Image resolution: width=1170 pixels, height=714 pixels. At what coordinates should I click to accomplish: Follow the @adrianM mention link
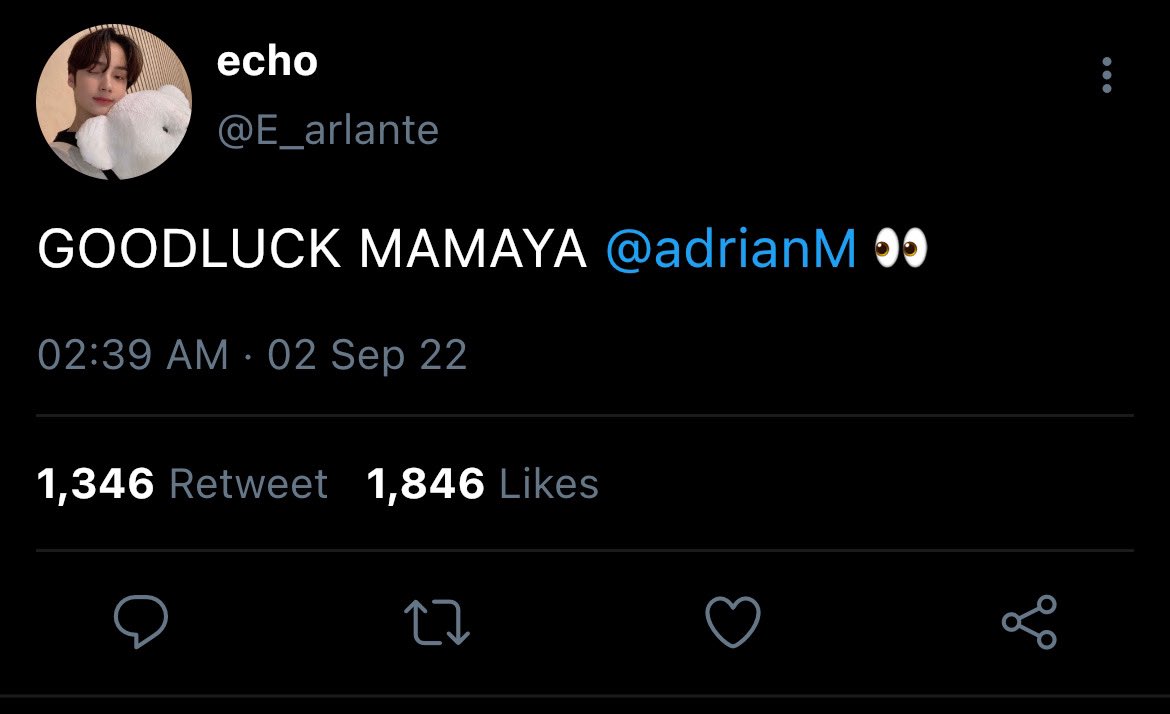(x=731, y=248)
